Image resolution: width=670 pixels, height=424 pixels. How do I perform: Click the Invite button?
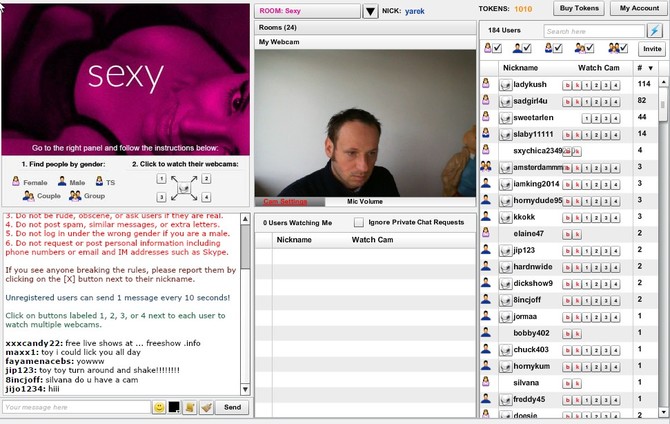coord(652,49)
